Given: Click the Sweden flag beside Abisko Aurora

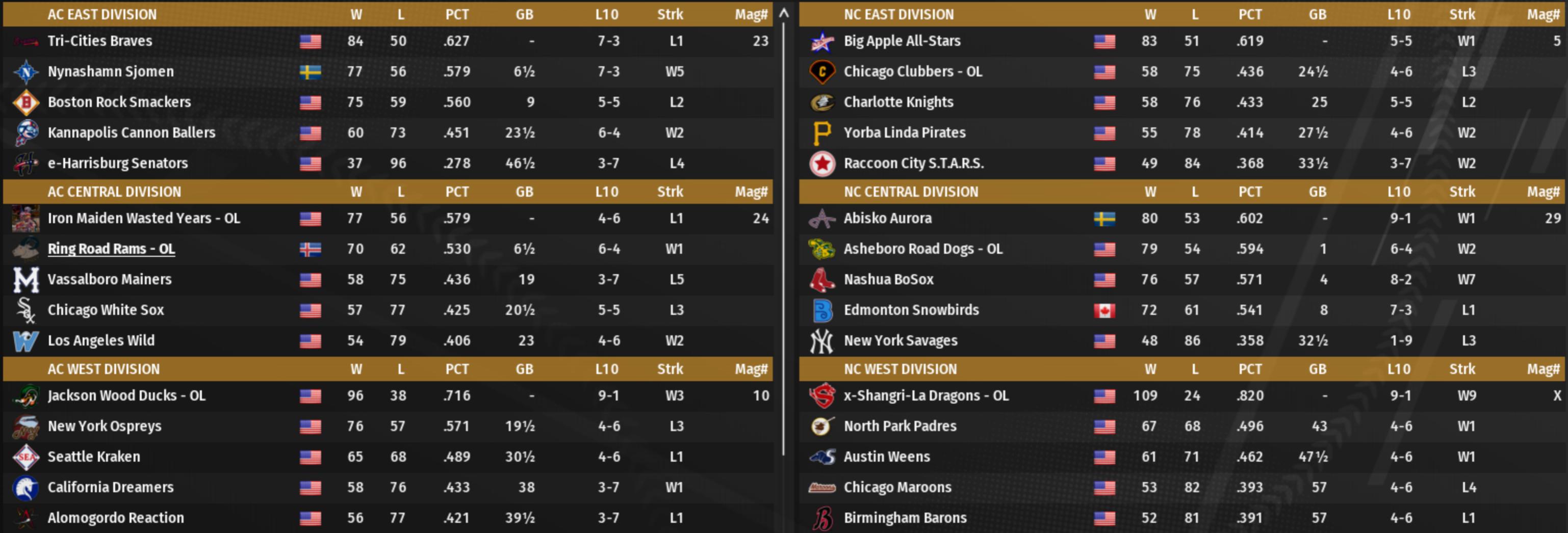Looking at the screenshot, I should point(1104,219).
